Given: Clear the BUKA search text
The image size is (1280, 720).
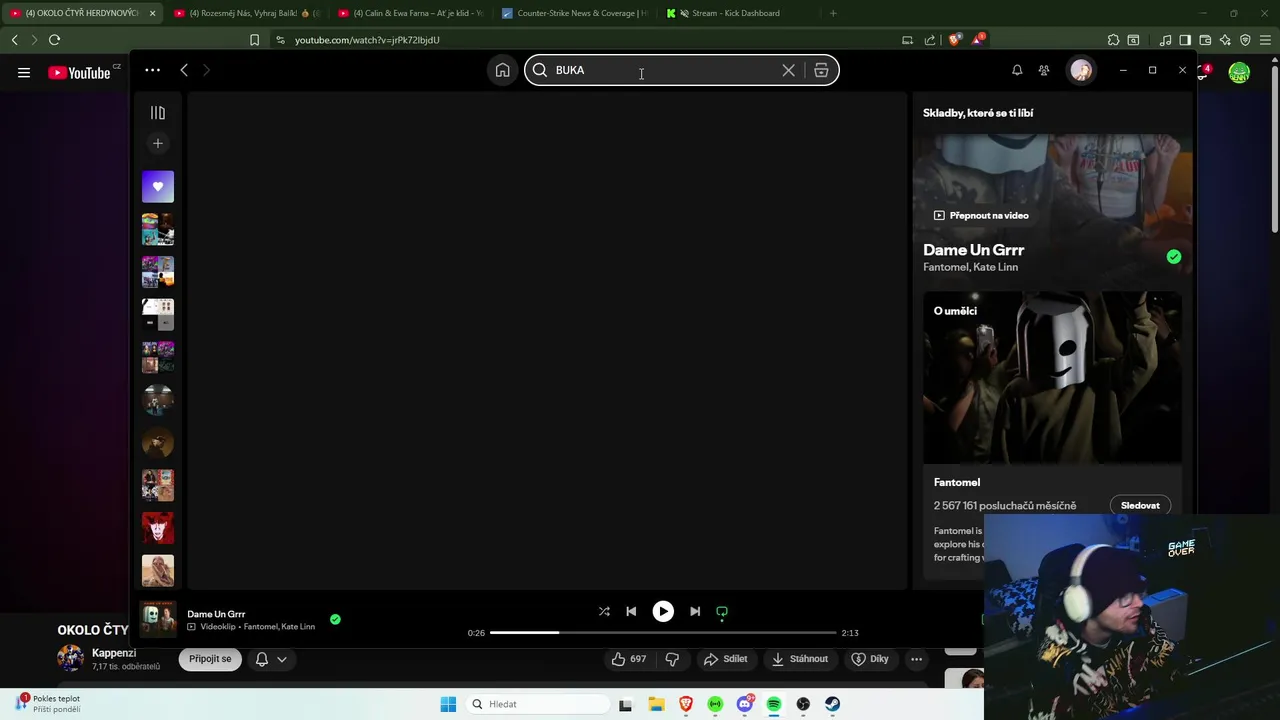Looking at the screenshot, I should pyautogui.click(x=788, y=70).
